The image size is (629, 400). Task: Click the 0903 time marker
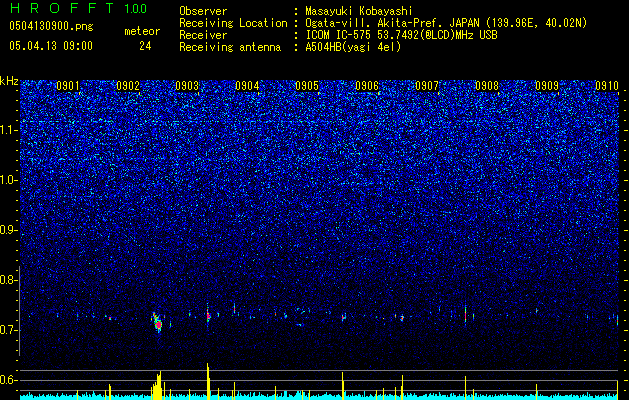click(x=187, y=86)
